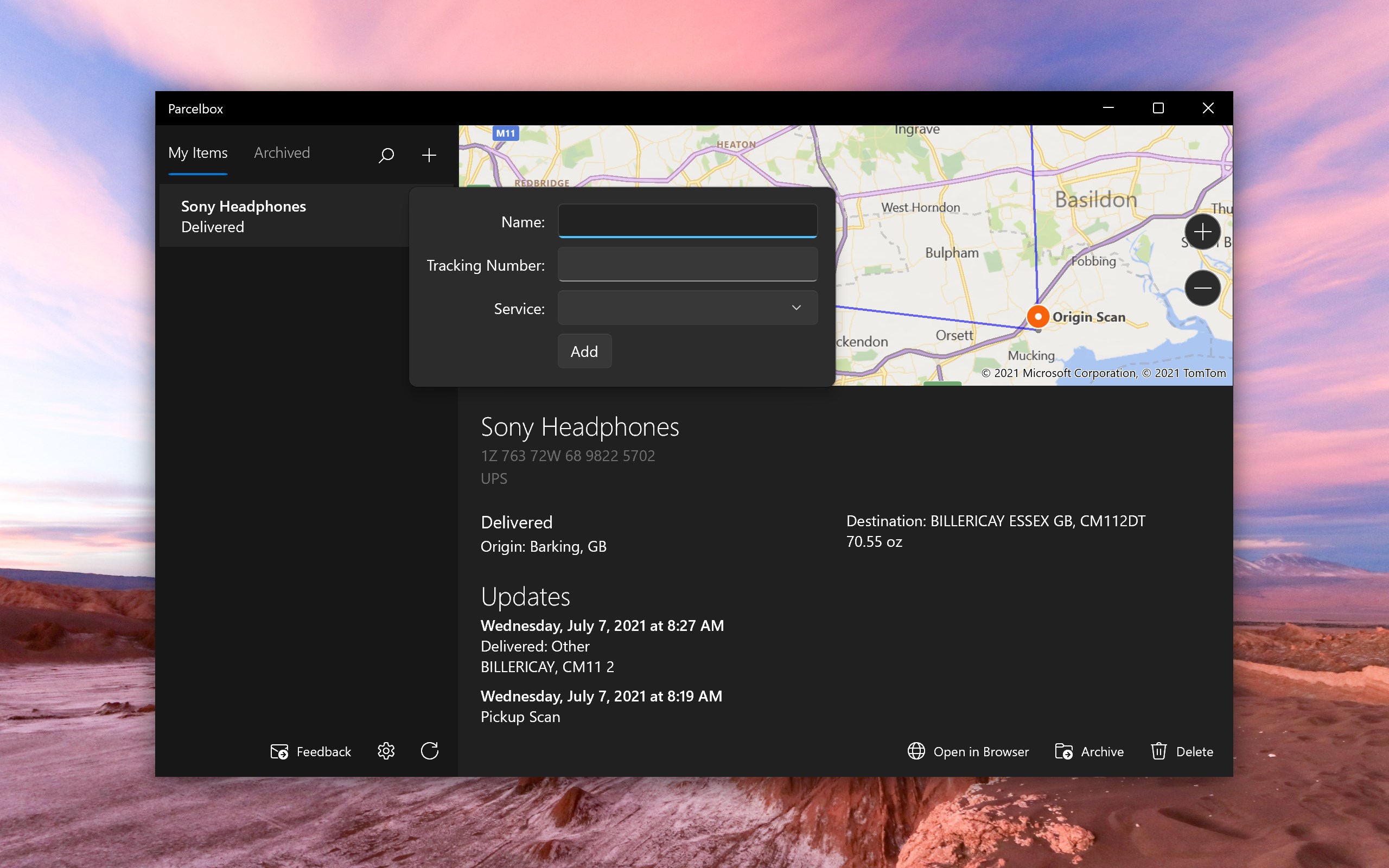Refresh the tracking updates
Image resolution: width=1389 pixels, height=868 pixels.
point(430,751)
